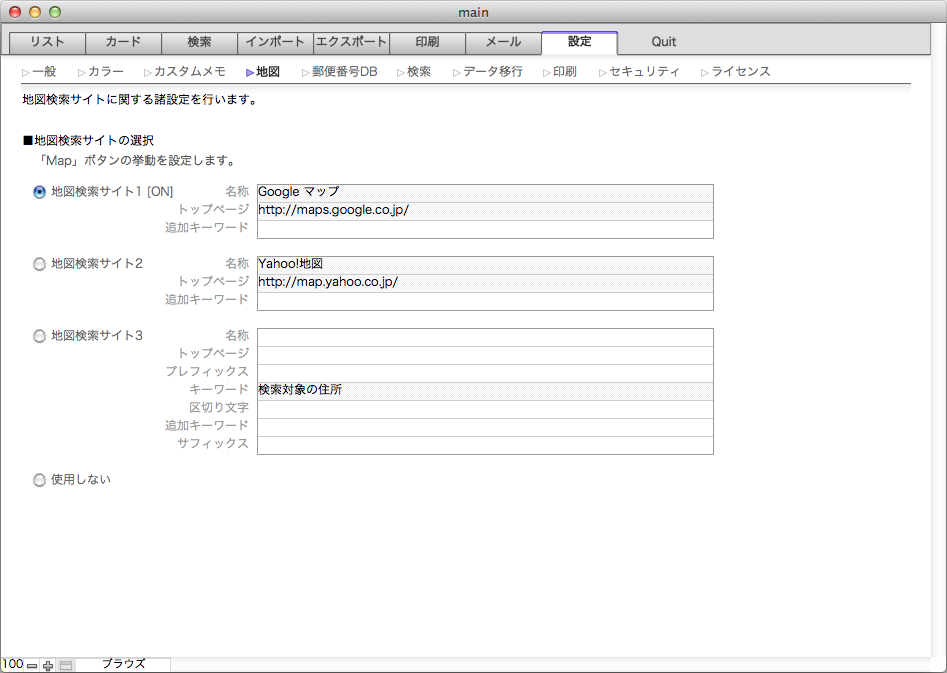Click the Google マップ name field
The width and height of the screenshot is (947, 673).
coord(484,192)
